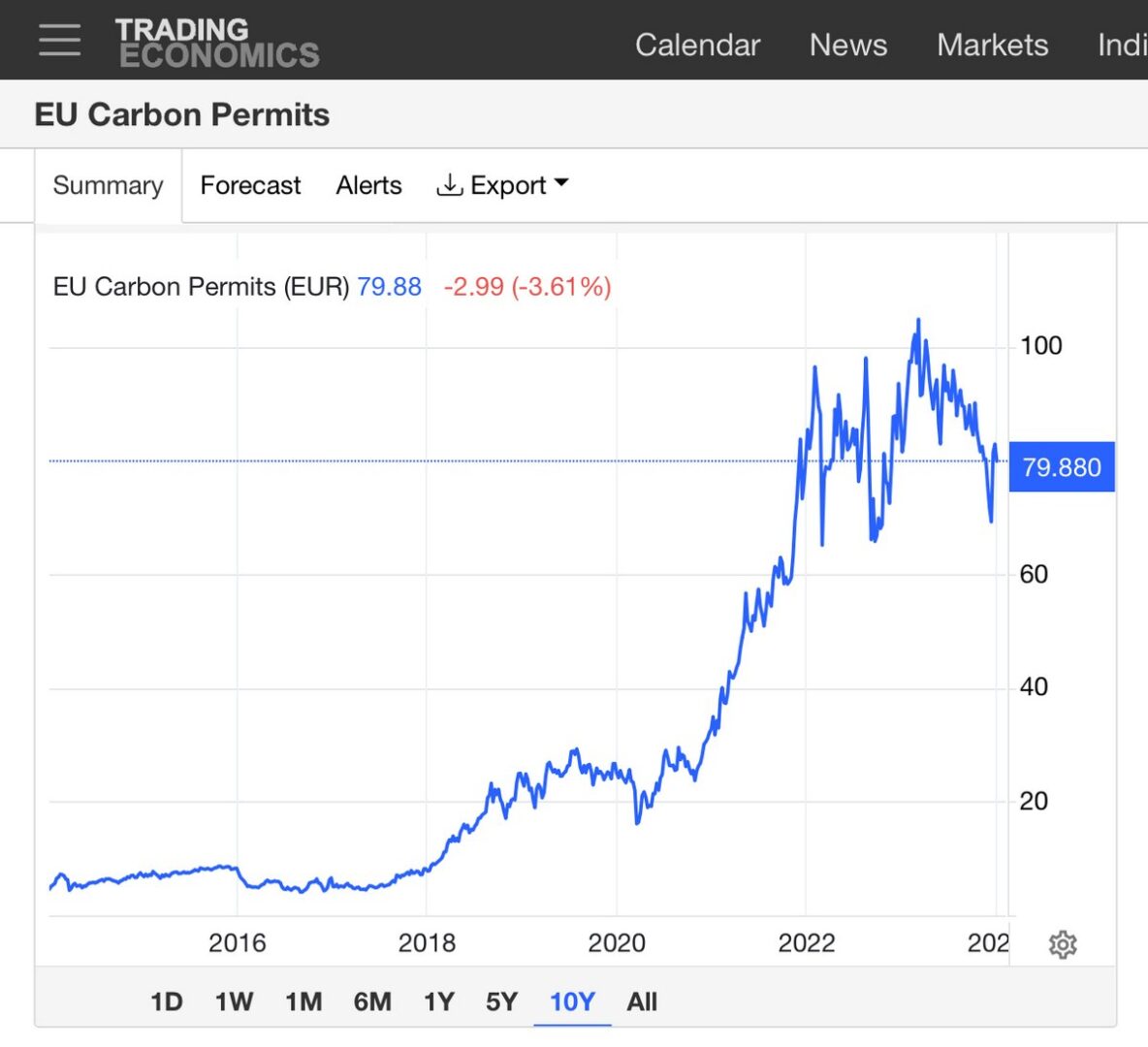Image resolution: width=1148 pixels, height=1047 pixels.
Task: Select the 1Y time range
Action: (x=439, y=1001)
